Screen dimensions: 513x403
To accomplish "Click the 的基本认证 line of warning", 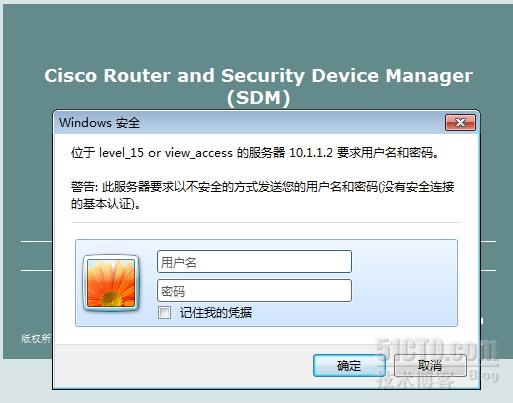I will [x=106, y=204].
